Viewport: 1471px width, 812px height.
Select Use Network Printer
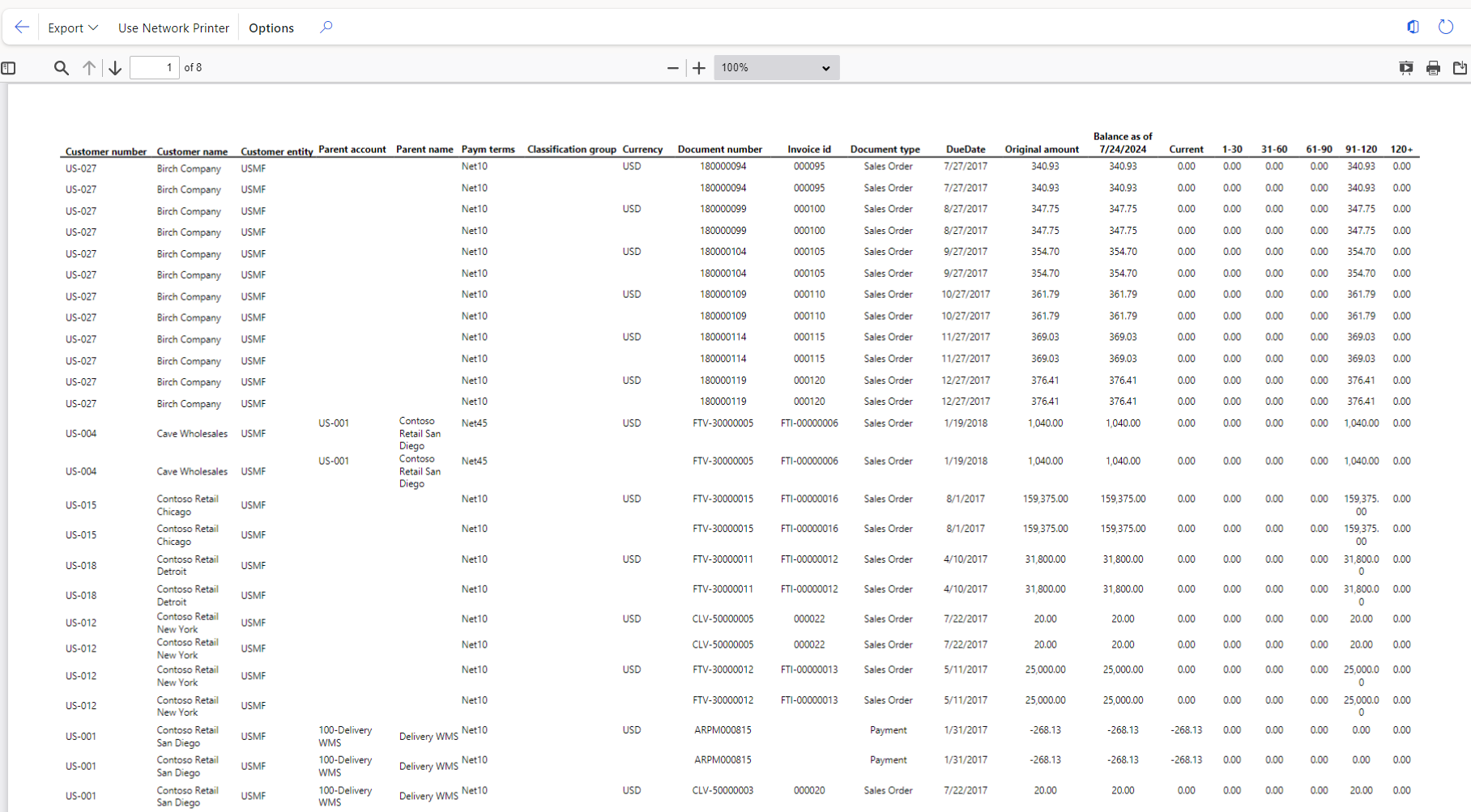click(173, 28)
